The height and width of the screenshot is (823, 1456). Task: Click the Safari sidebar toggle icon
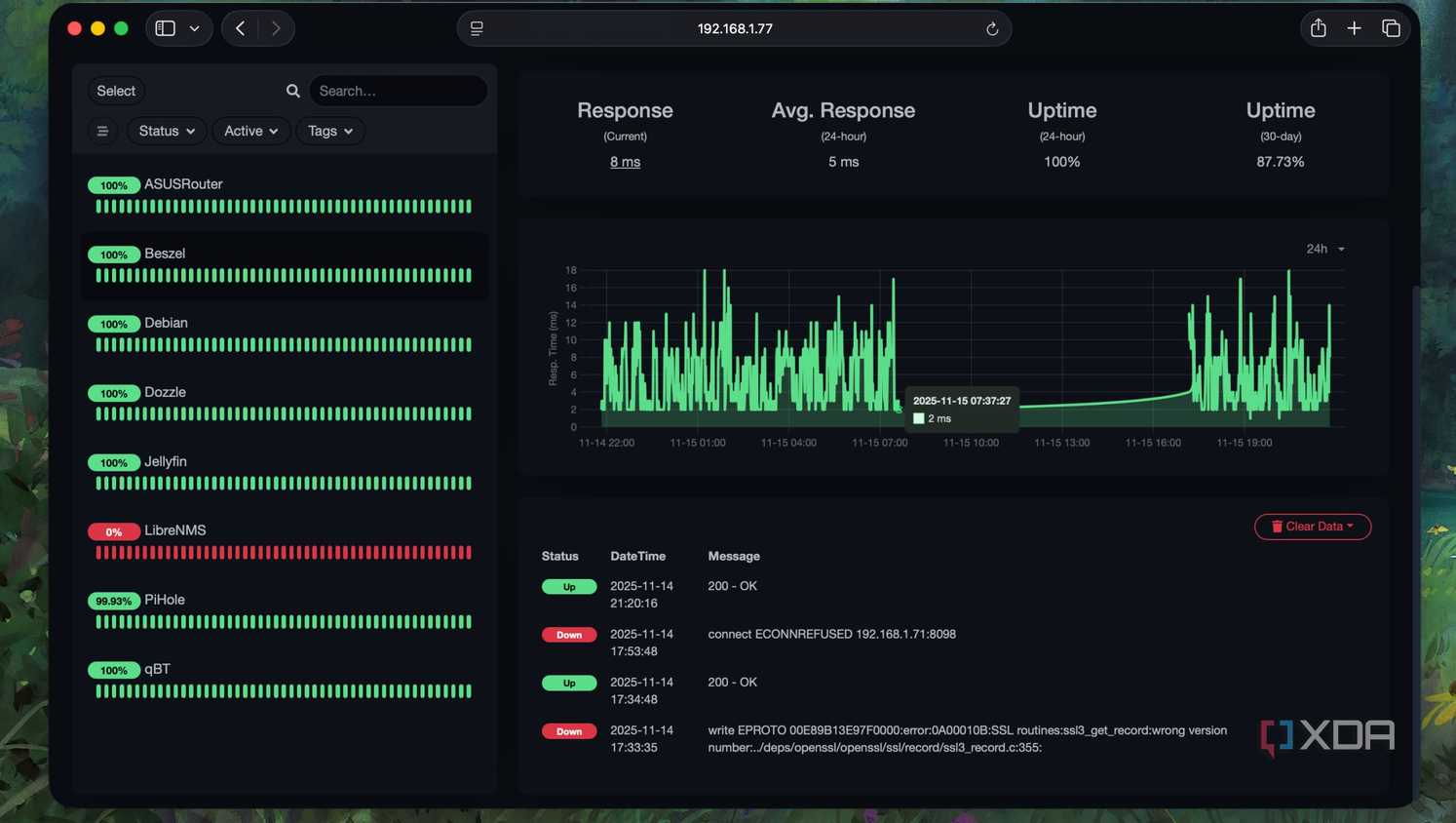166,28
